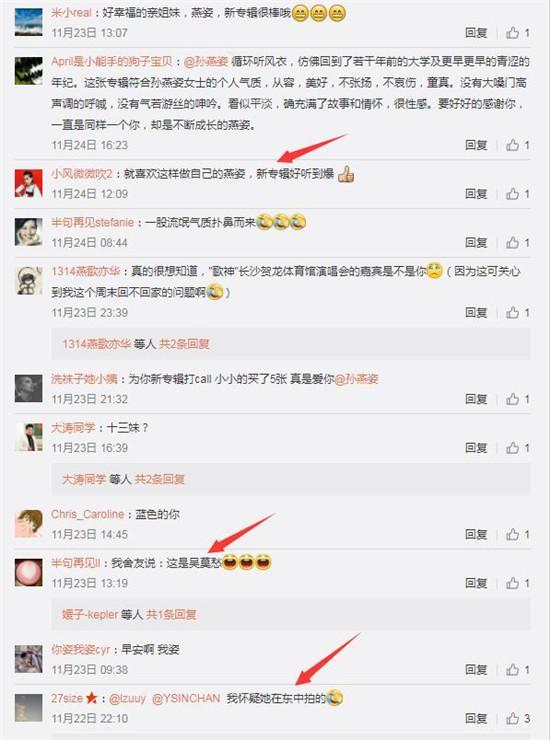Open the @孙燕姿 mention in April's comment

[x=206, y=62]
